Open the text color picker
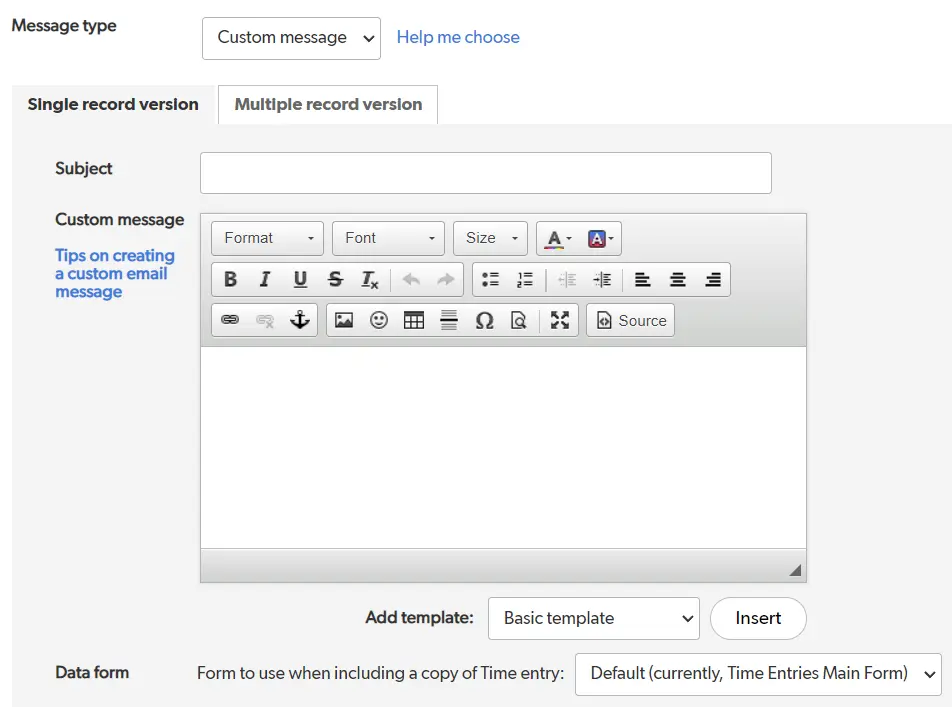 [x=555, y=238]
